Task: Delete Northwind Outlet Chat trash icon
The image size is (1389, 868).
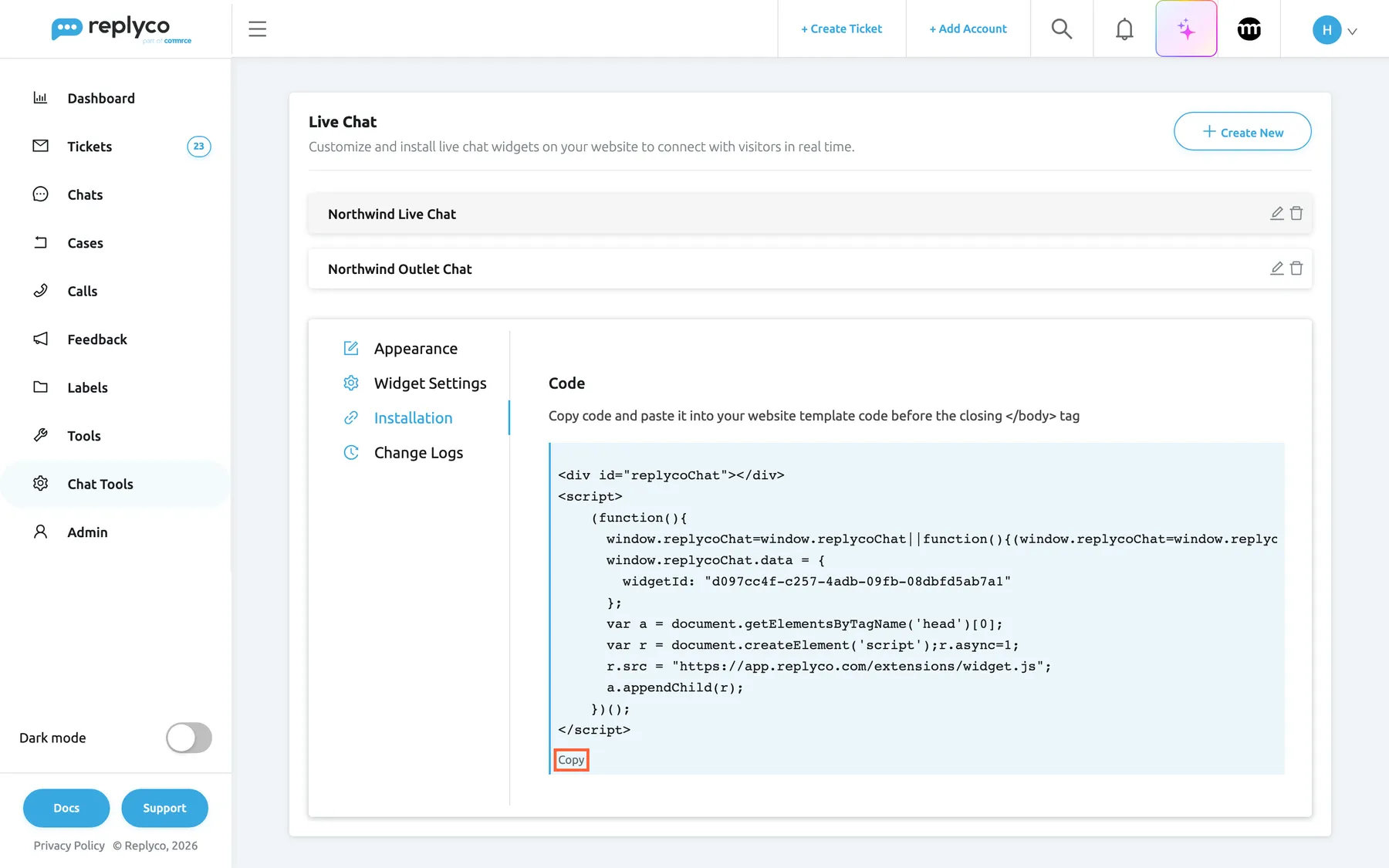Action: (1296, 269)
